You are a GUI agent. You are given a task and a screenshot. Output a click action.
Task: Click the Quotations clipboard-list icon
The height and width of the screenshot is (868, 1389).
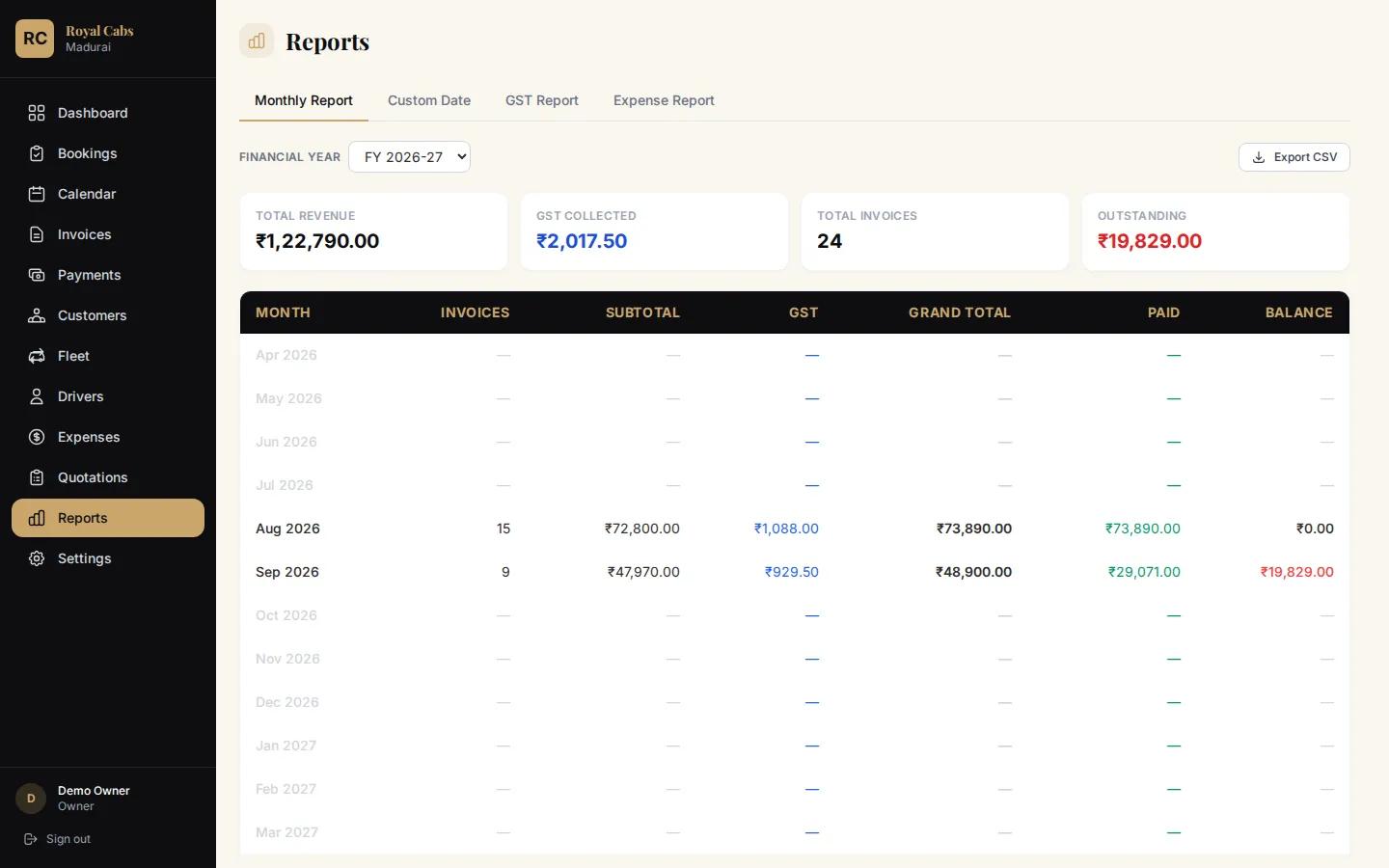[37, 477]
